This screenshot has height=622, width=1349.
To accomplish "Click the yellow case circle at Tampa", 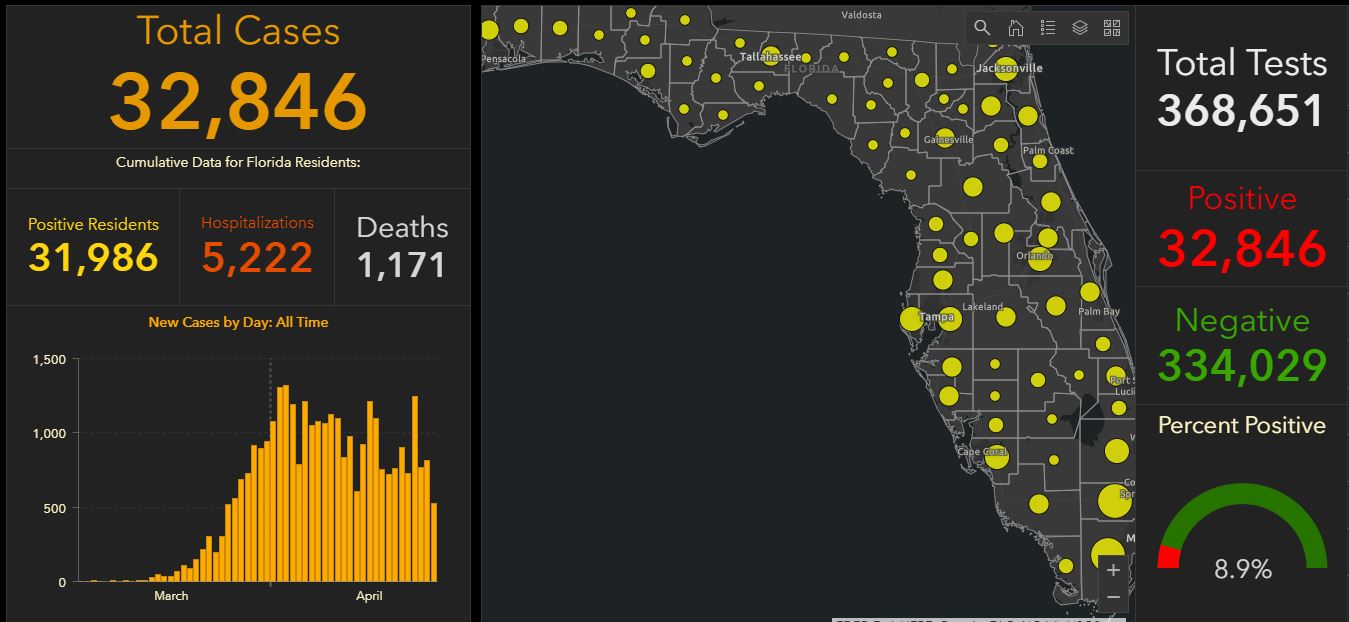I will click(911, 320).
